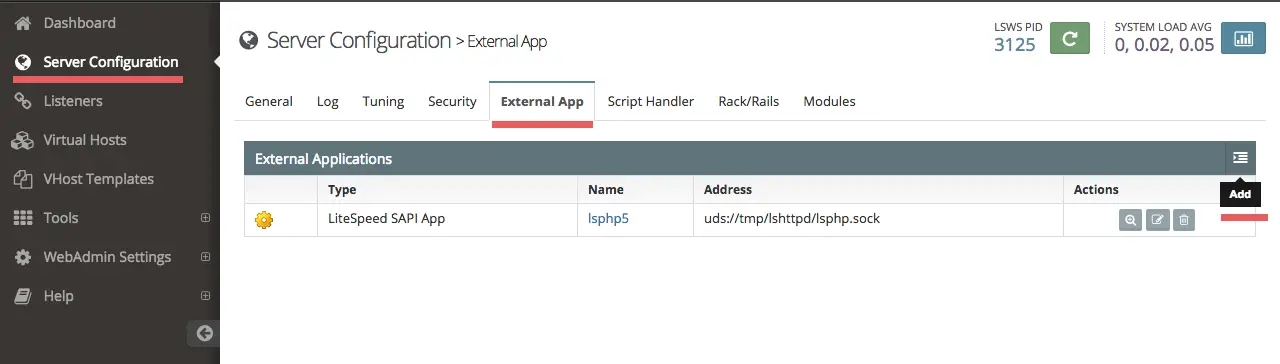Expand the Help menu plus sign
Viewport: 1280px width, 364px height.
pos(205,296)
